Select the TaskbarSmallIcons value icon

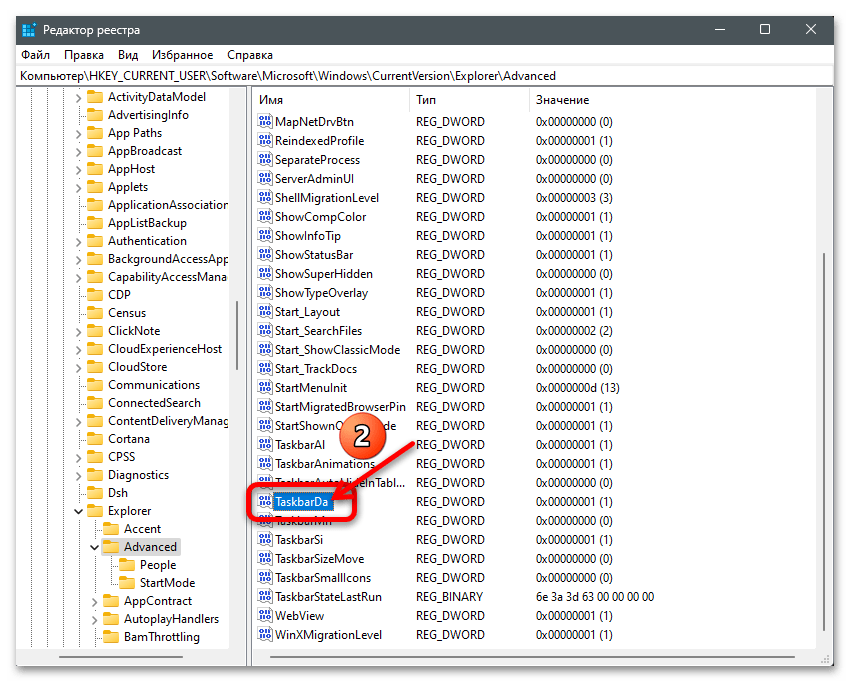coord(265,577)
